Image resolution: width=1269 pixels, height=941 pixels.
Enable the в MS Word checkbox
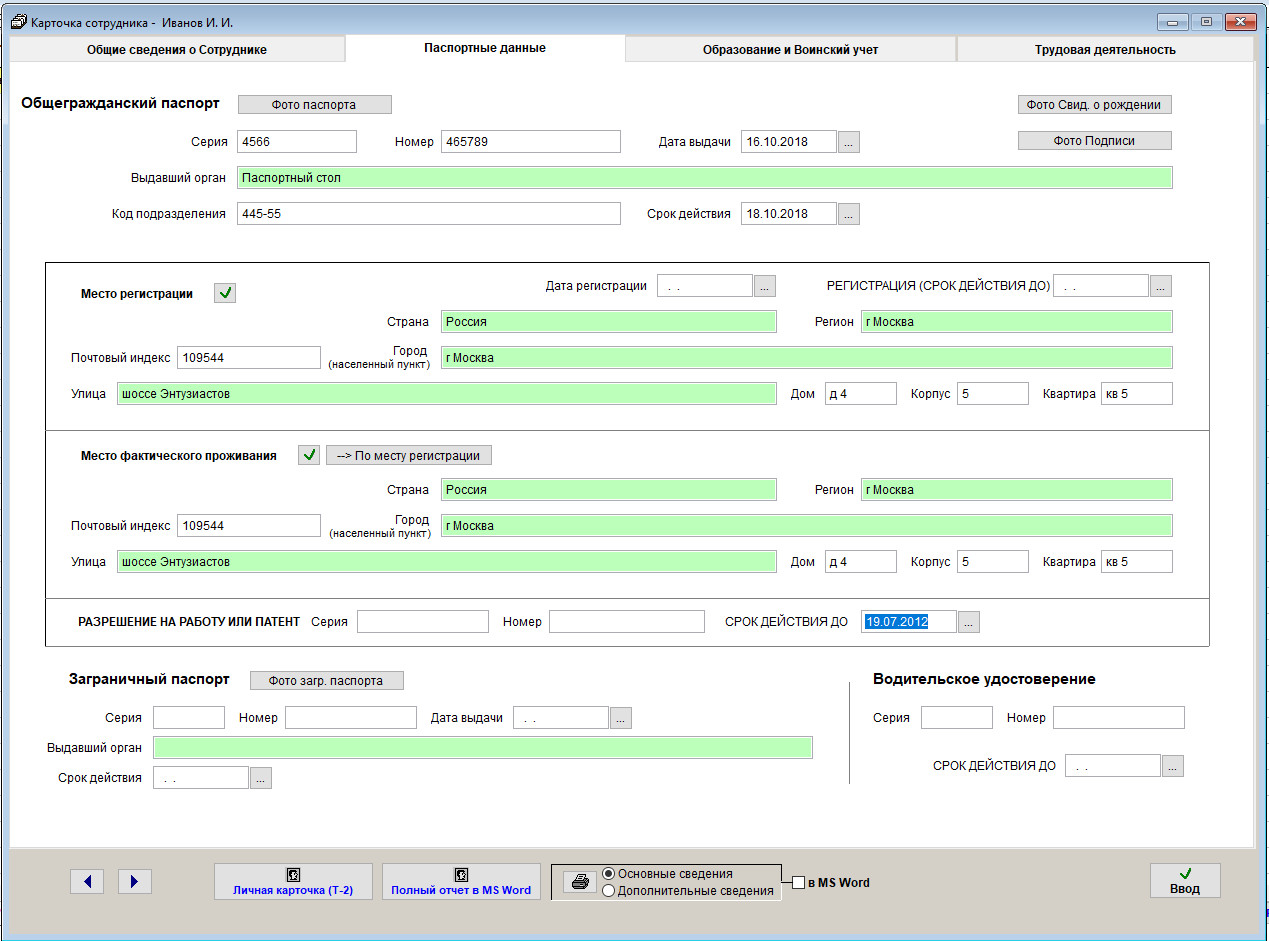pos(798,883)
